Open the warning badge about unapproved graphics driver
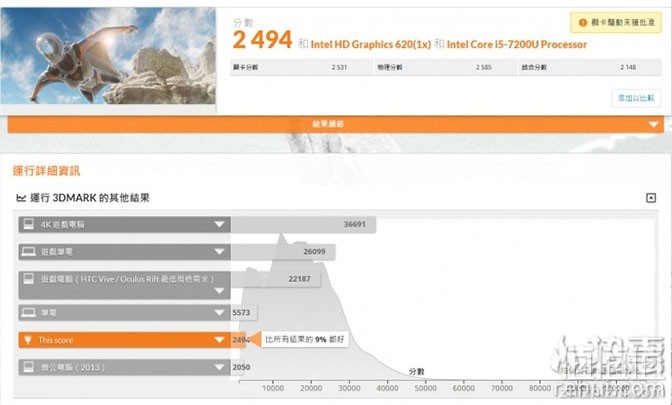 point(616,23)
